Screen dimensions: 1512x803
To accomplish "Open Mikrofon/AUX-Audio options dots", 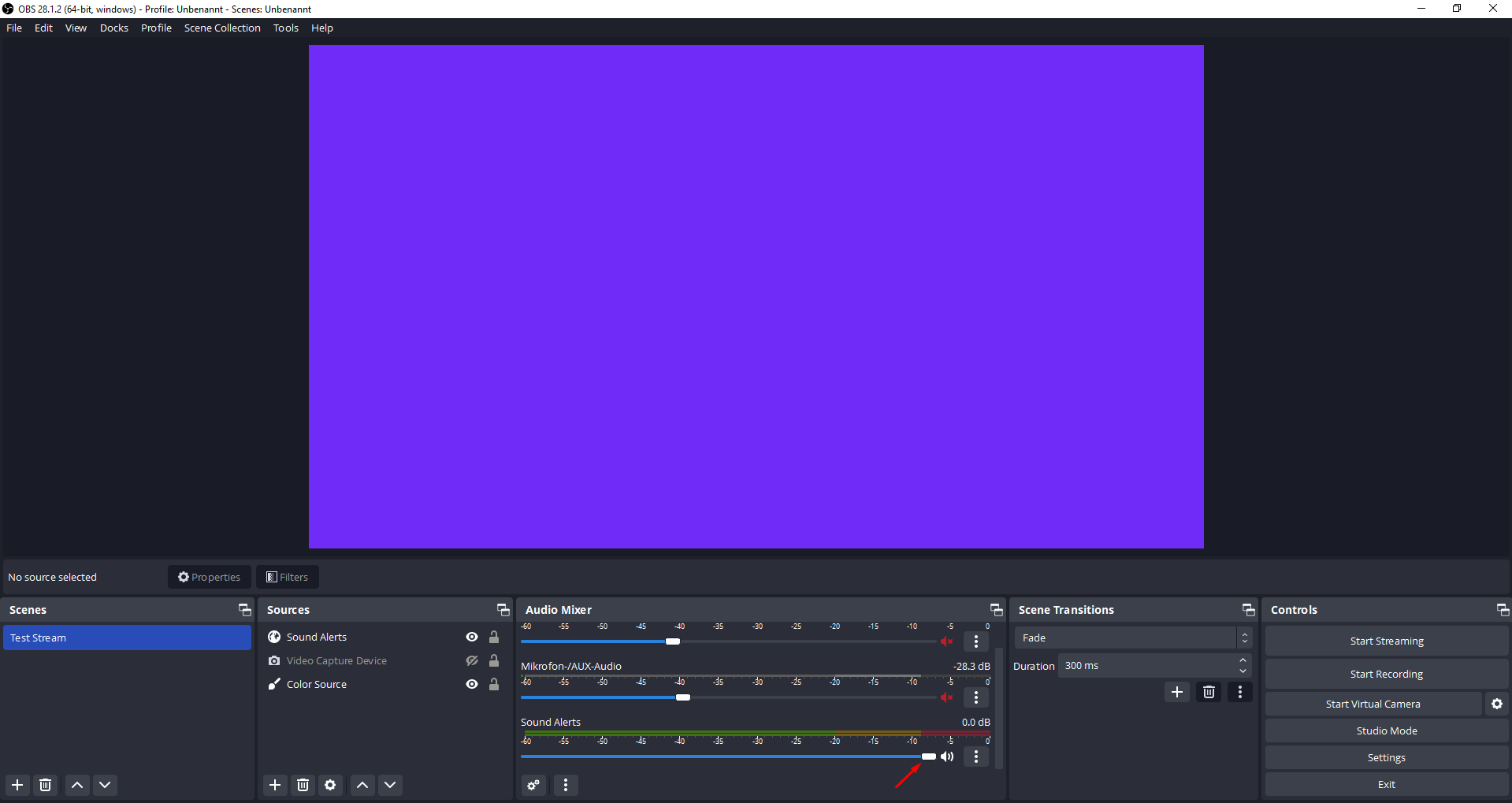I will (x=976, y=697).
